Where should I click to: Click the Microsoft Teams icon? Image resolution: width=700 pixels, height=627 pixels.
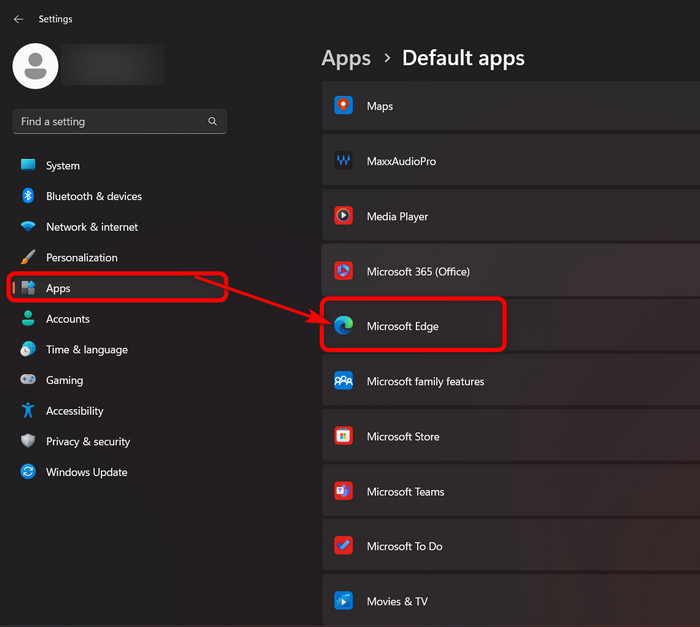[x=343, y=491]
